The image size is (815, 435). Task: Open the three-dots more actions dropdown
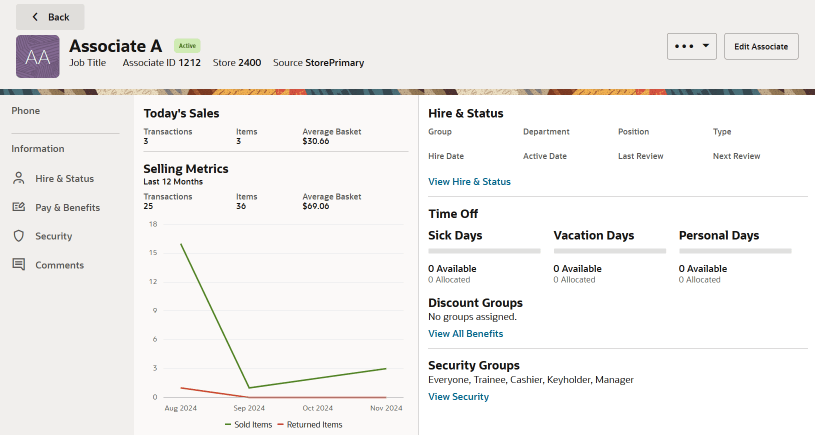tap(692, 46)
